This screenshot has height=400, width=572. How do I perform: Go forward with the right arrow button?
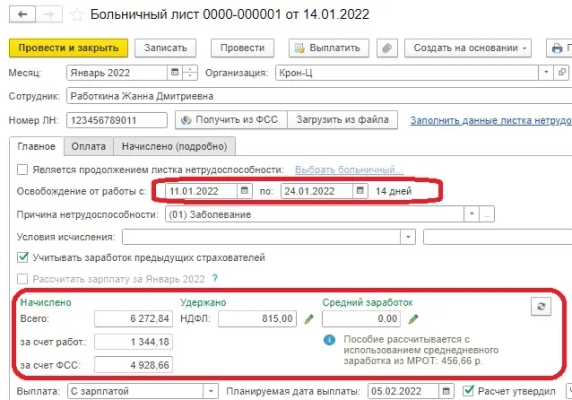click(x=49, y=15)
